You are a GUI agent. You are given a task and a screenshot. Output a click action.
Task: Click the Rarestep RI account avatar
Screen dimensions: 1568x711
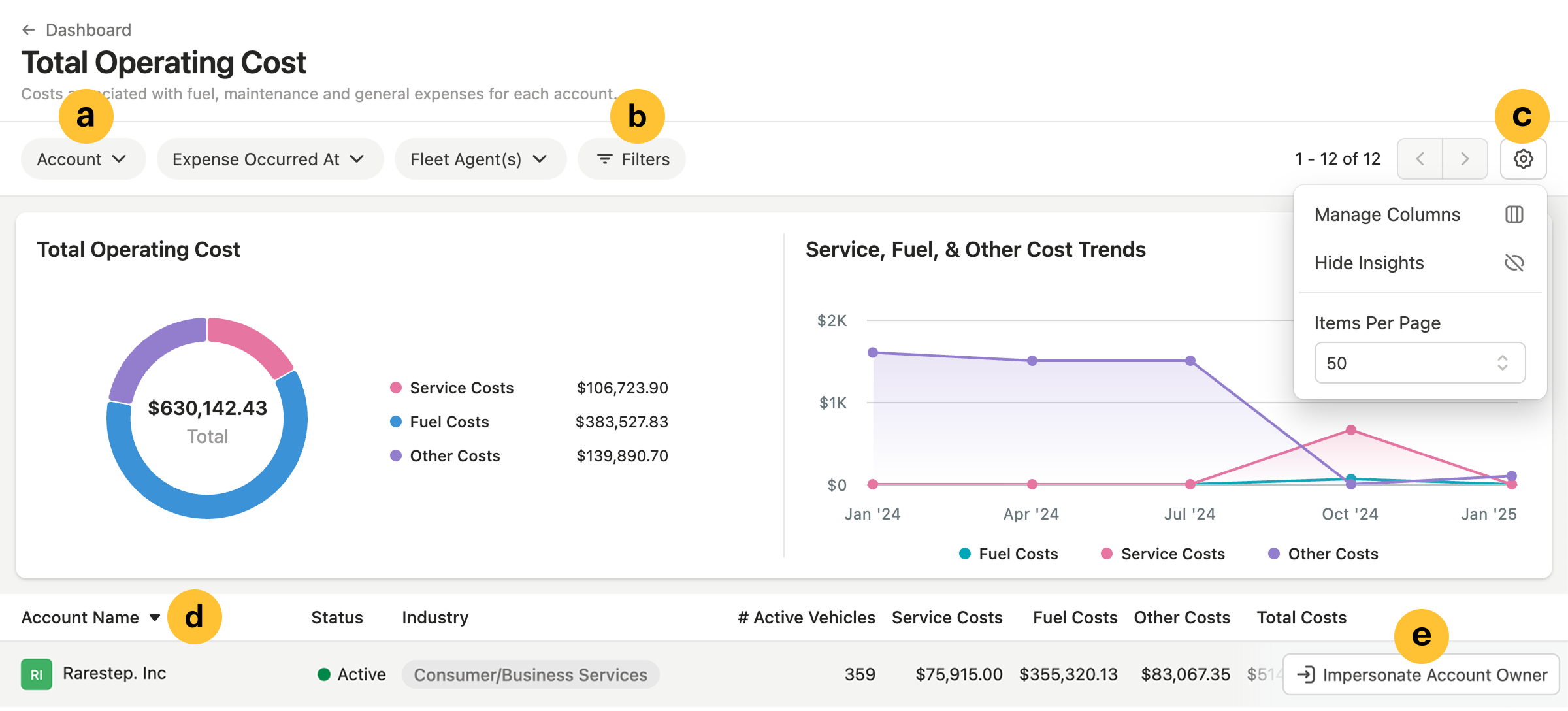37,674
